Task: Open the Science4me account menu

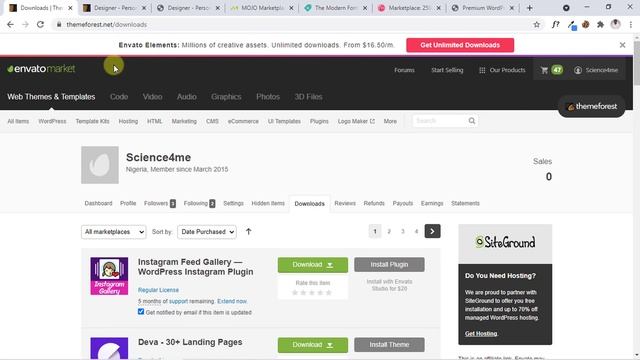Action: tap(596, 70)
